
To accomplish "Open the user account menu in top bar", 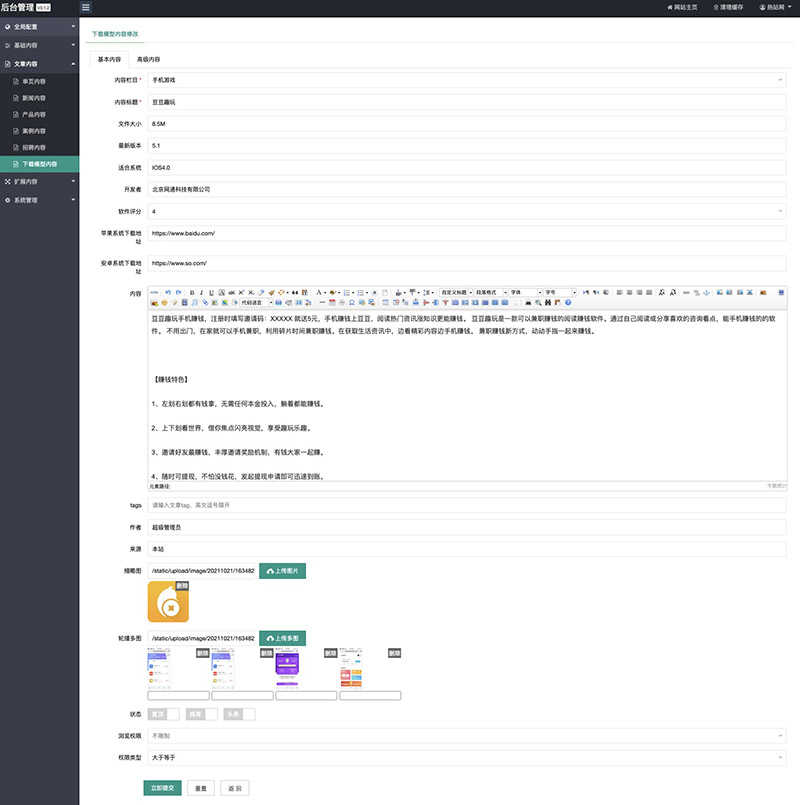I will pyautogui.click(x=775, y=7).
